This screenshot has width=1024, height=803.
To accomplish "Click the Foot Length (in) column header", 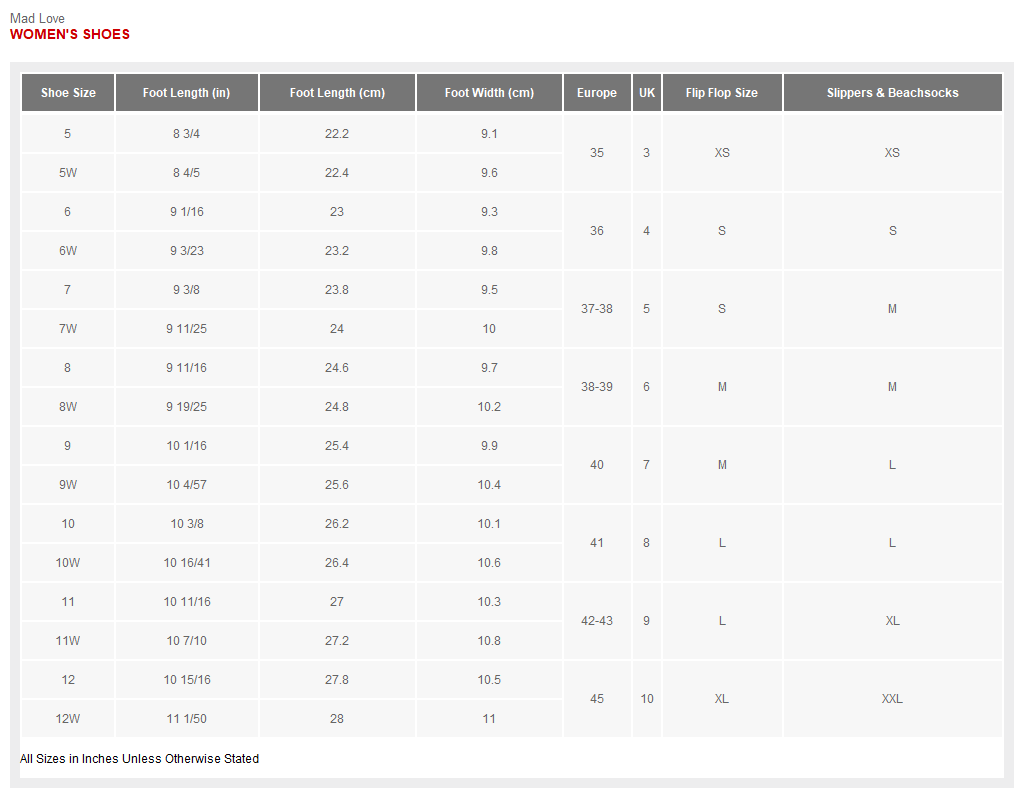I will point(186,93).
